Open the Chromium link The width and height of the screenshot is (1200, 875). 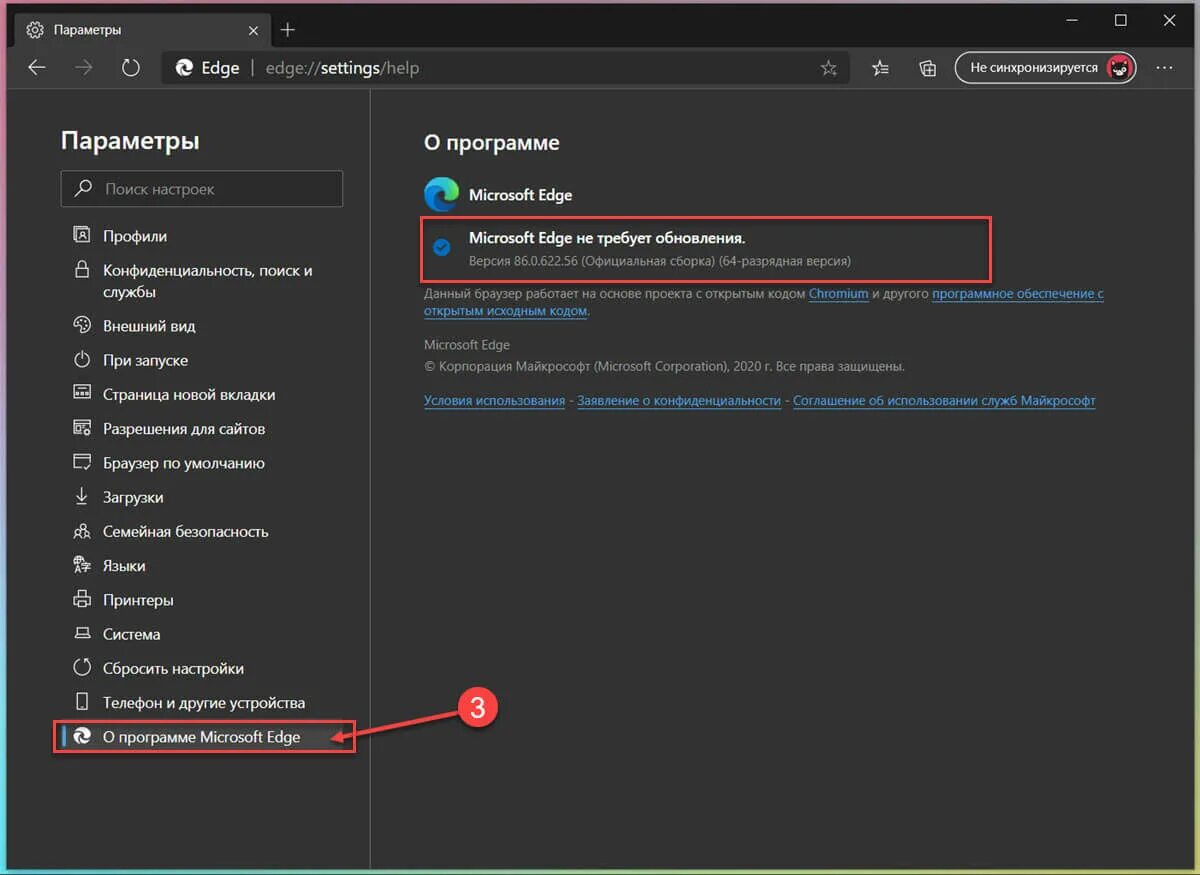click(838, 294)
